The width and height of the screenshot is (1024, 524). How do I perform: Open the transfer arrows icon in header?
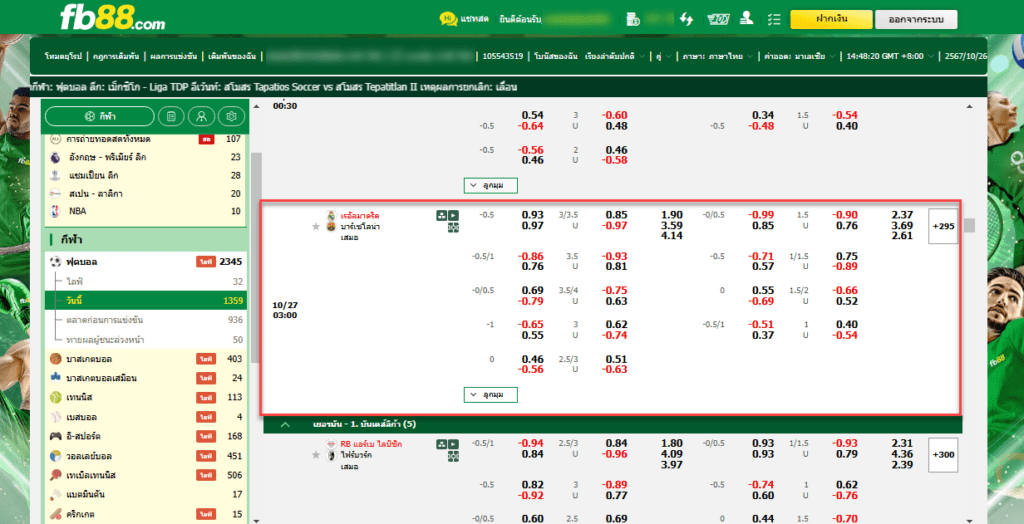pos(686,19)
